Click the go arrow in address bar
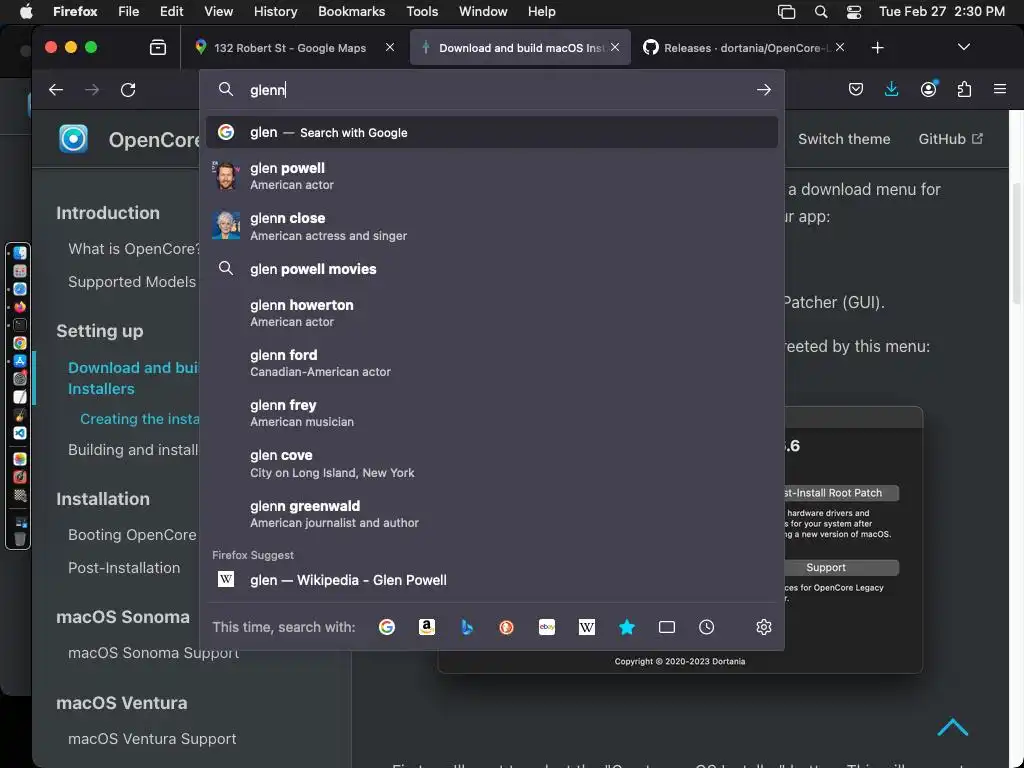 pos(763,89)
